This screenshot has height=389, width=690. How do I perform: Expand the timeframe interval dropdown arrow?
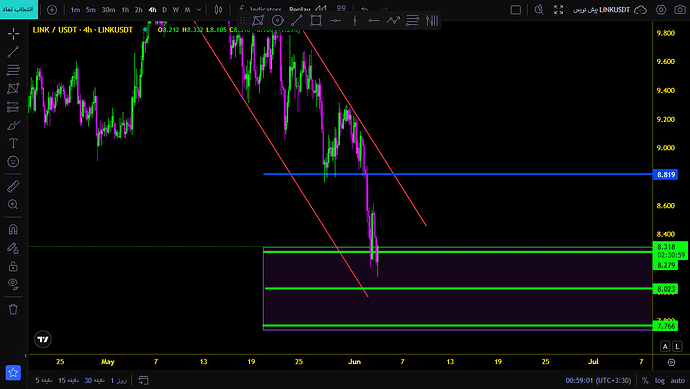click(199, 10)
